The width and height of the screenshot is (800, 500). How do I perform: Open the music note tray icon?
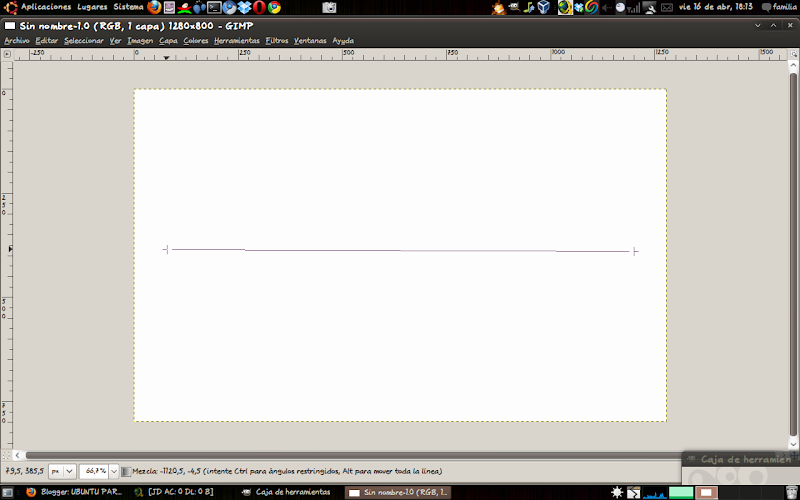(x=529, y=7)
